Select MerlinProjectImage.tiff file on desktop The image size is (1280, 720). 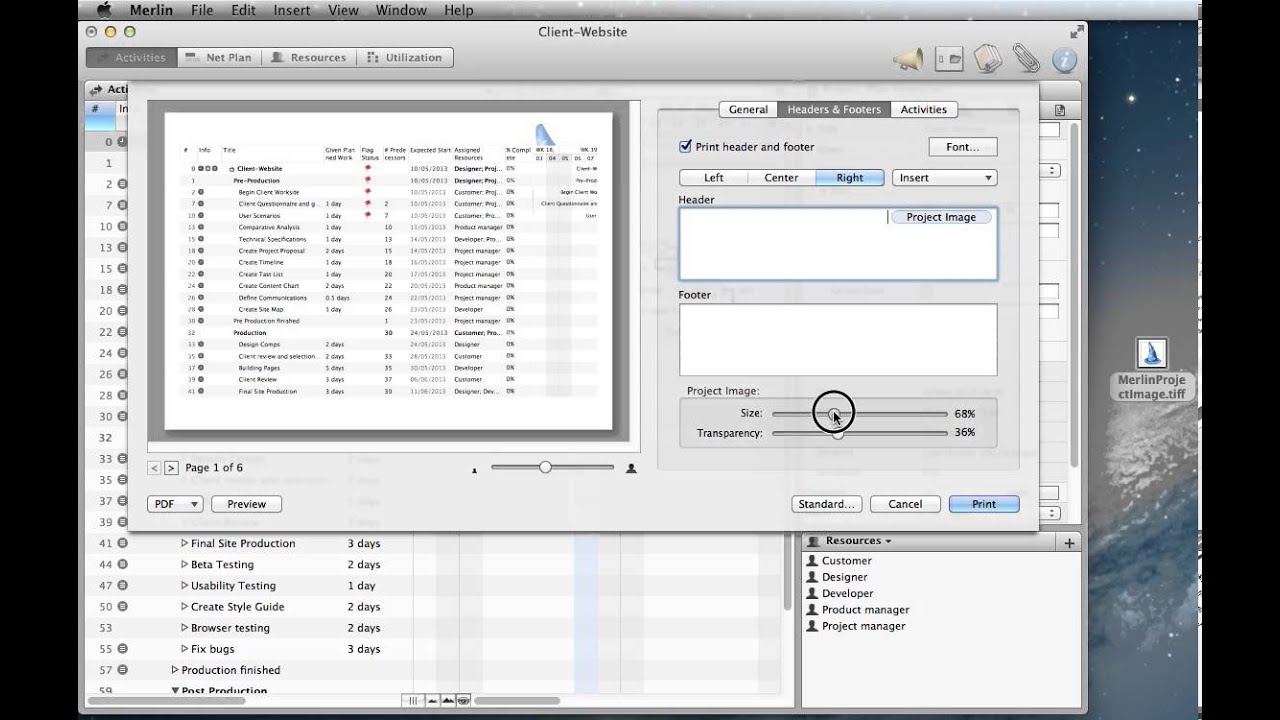(1152, 369)
